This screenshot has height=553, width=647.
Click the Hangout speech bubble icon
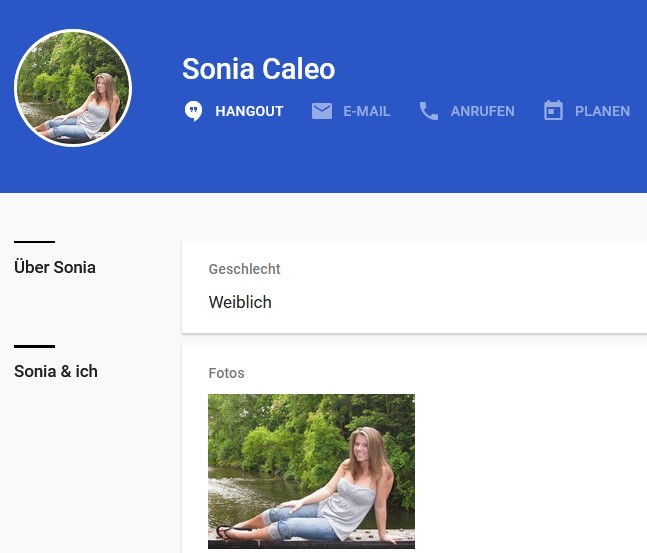click(x=194, y=111)
